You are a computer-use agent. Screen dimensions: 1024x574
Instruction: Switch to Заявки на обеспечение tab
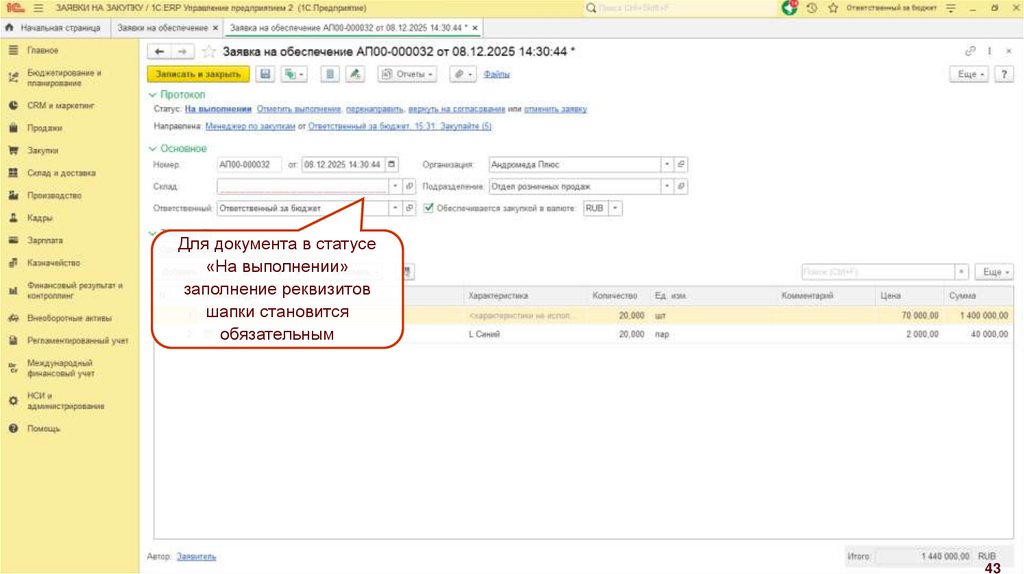point(162,28)
